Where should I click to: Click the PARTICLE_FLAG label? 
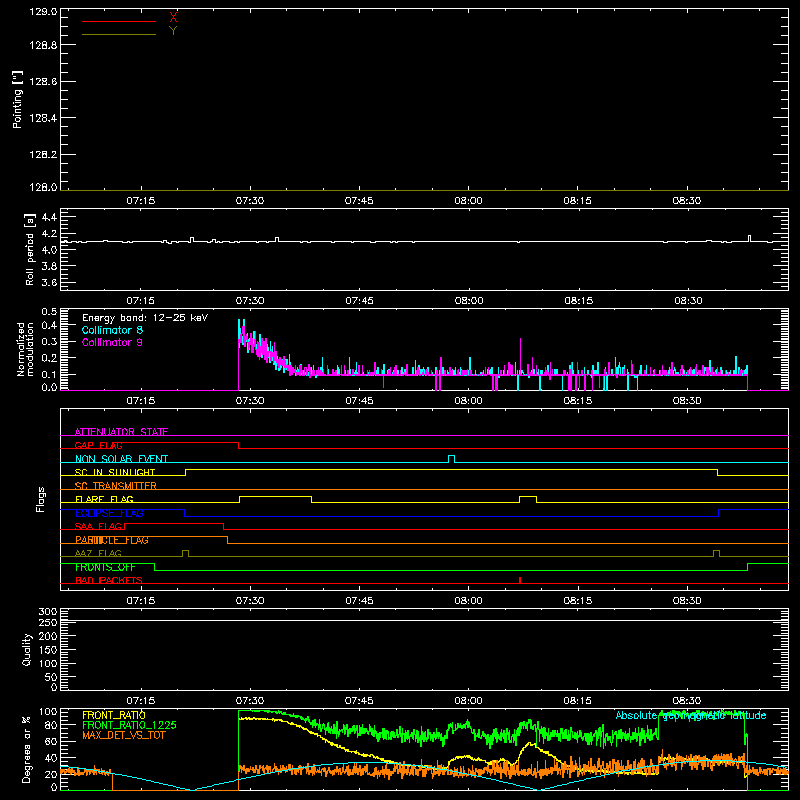tap(112, 540)
